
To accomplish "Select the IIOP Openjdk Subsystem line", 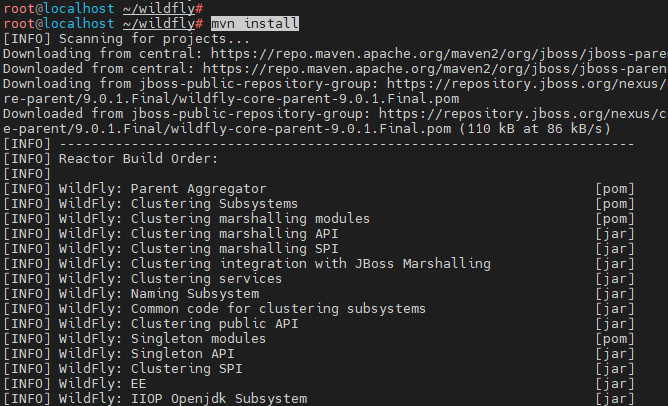I will pyautogui.click(x=219, y=399).
